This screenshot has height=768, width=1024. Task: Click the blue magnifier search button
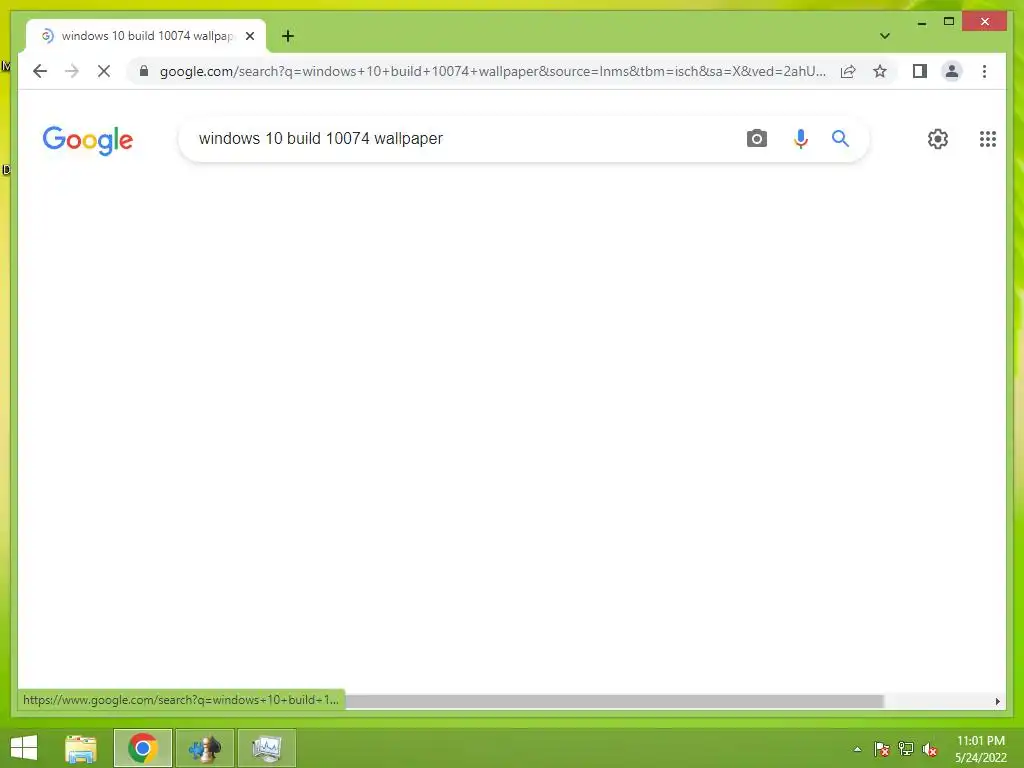tap(840, 138)
